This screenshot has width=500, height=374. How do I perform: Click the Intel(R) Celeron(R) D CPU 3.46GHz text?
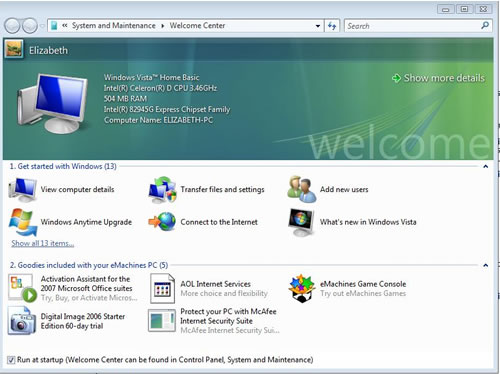pyautogui.click(x=160, y=88)
